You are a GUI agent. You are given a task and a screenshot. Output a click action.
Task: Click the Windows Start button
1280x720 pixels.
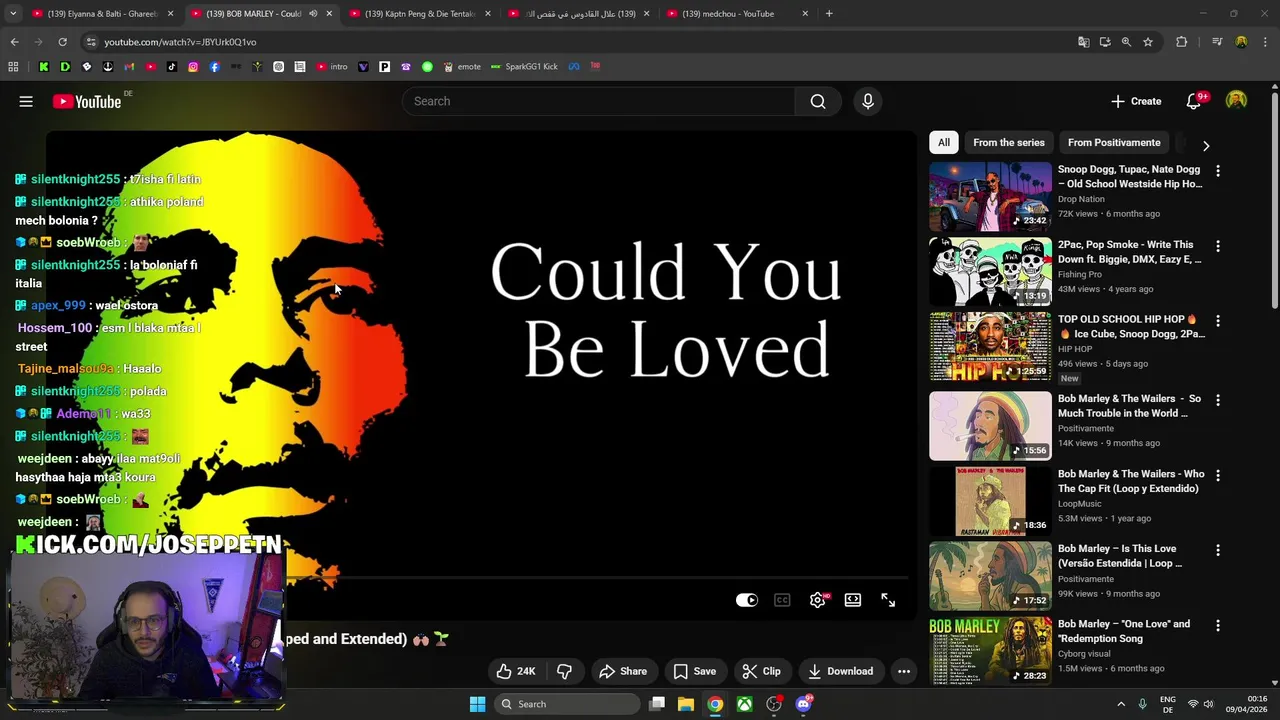478,704
